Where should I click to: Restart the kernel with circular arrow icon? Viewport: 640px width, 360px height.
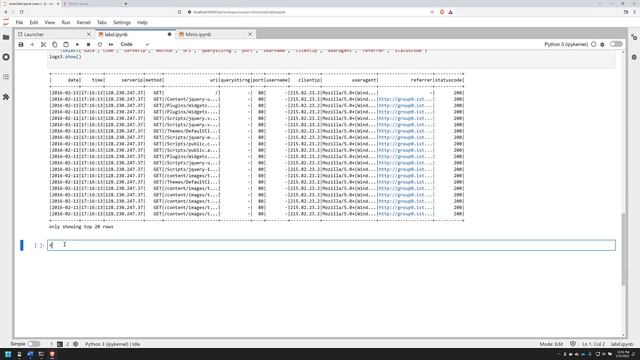[x=100, y=44]
